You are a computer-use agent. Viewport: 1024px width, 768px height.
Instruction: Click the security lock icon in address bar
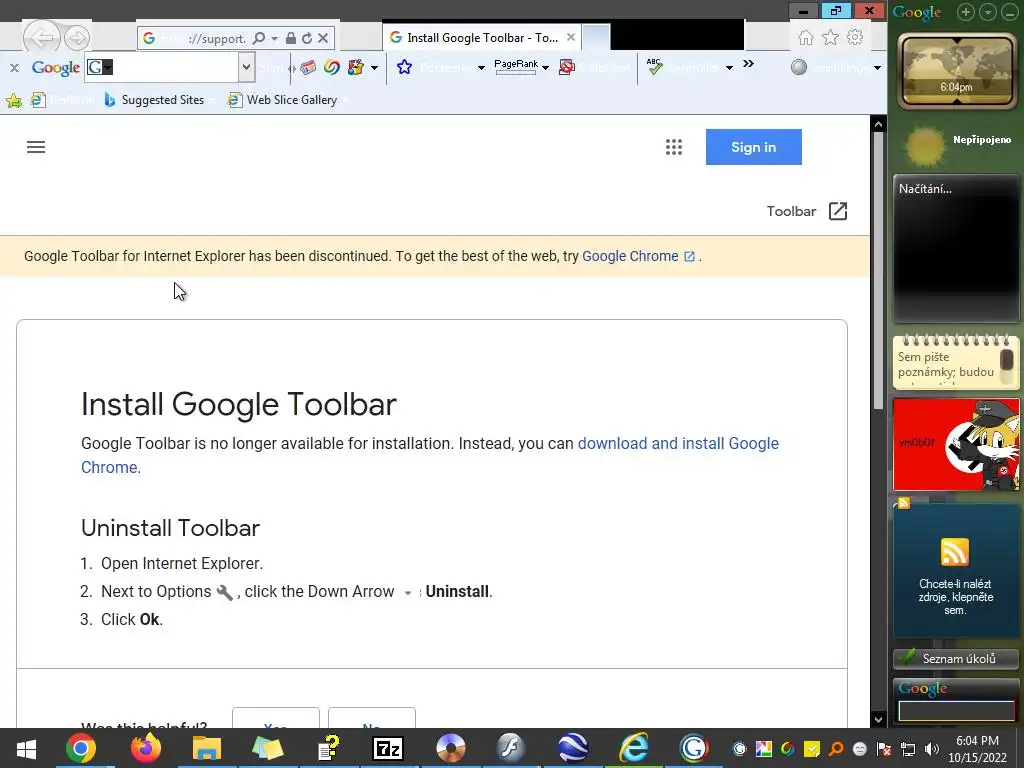coord(291,39)
